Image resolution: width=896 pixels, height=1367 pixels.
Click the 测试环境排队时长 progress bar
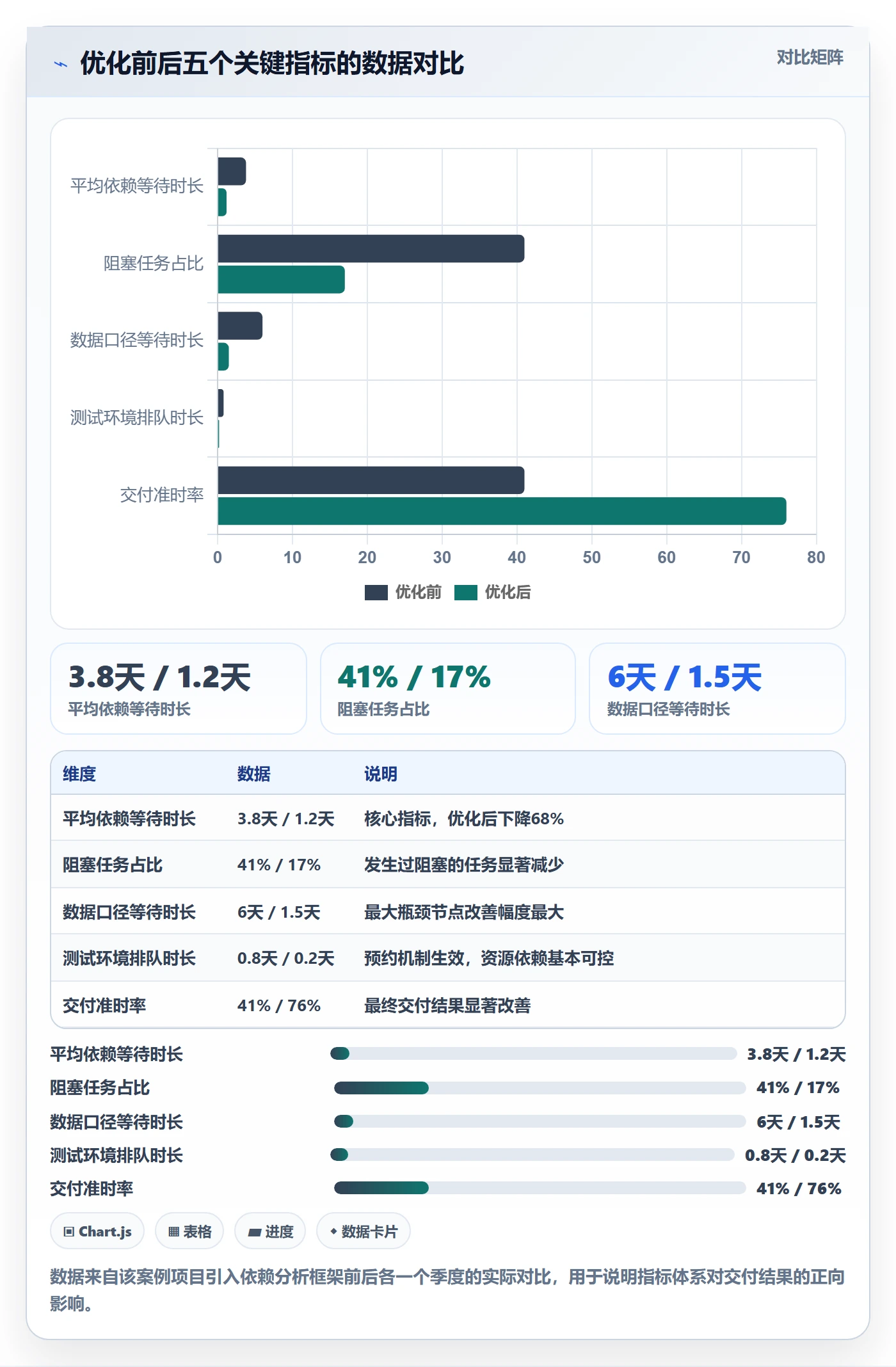532,1155
